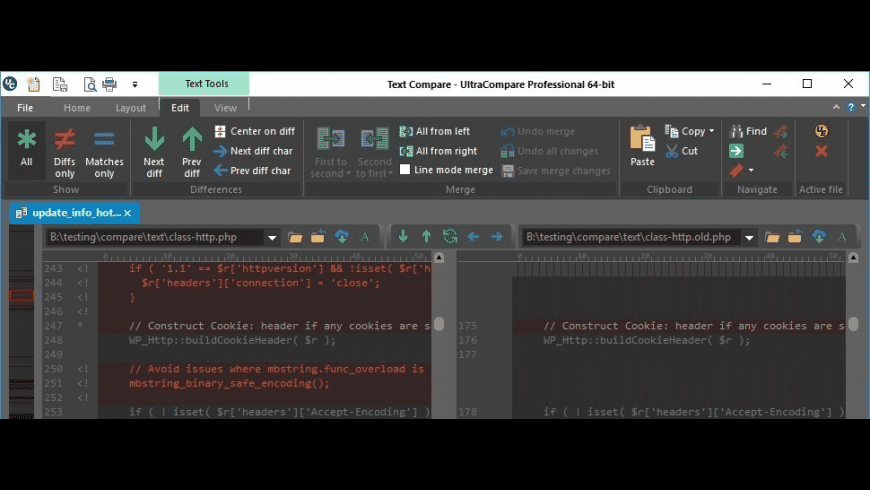Image resolution: width=870 pixels, height=490 pixels.
Task: Click Center on diff
Action: [x=255, y=132]
